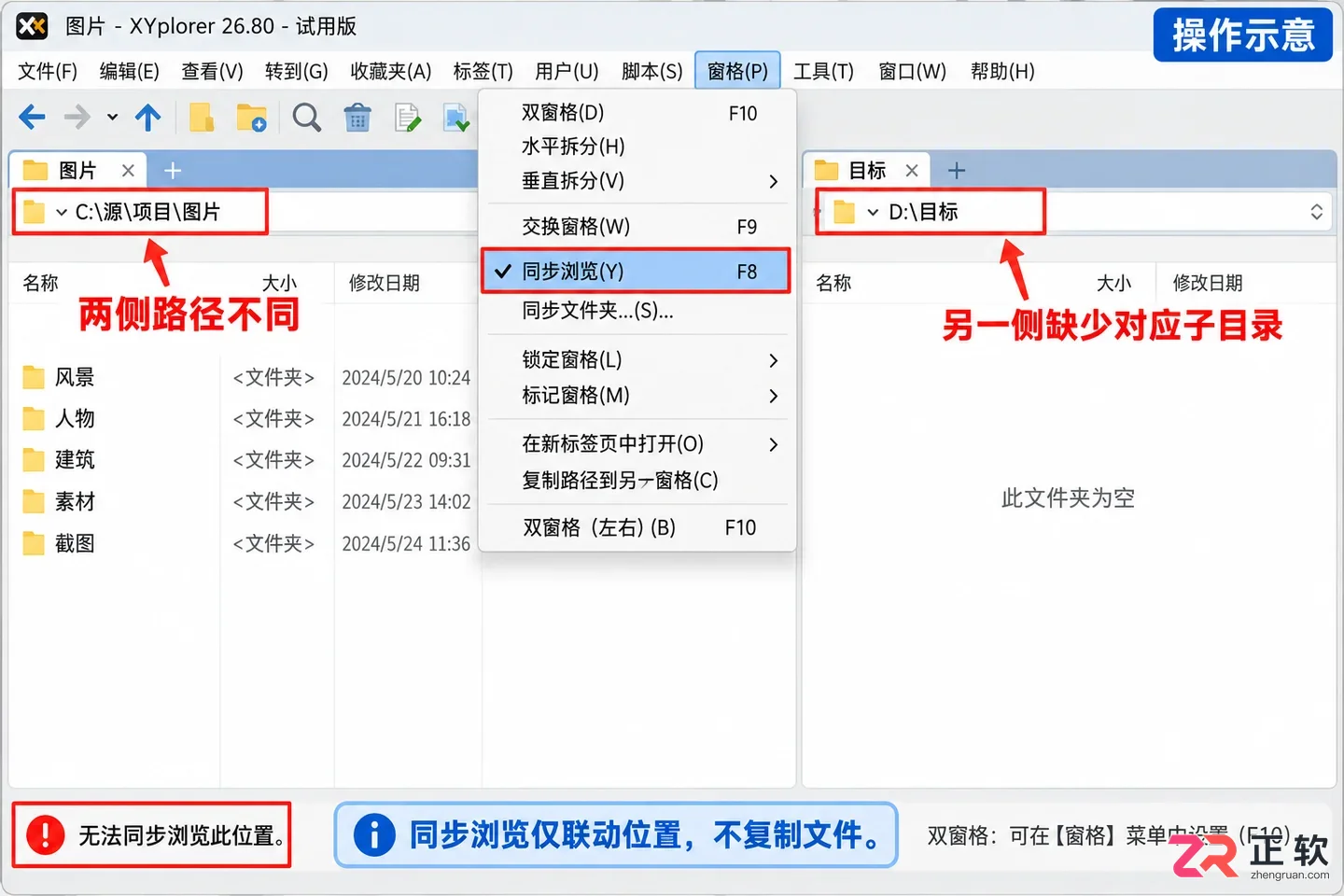The width and height of the screenshot is (1344, 896).
Task: Expand the 标记窗格(M) submenu
Action: click(773, 396)
